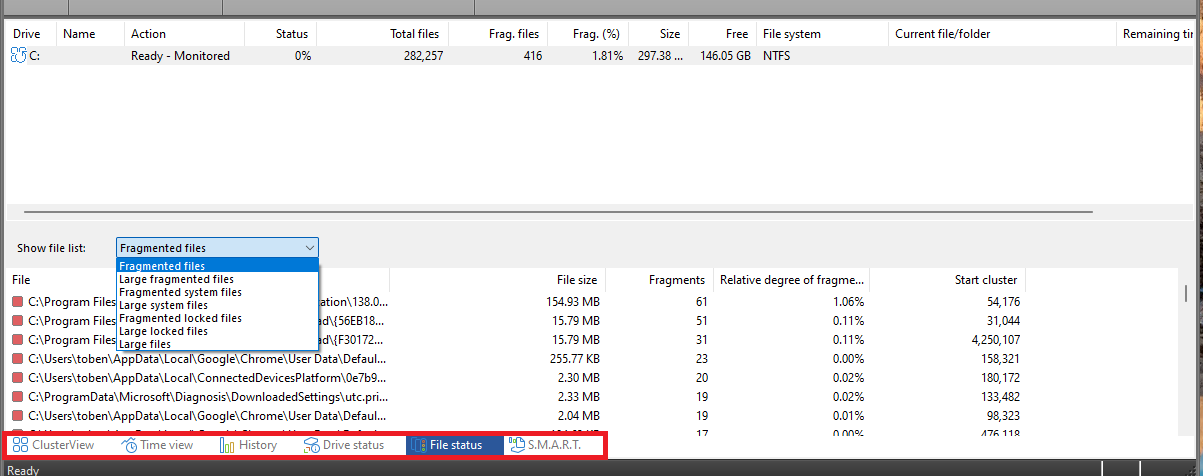This screenshot has height=476, width=1203.
Task: Click the 'Ready - Monitored' action cell
Action: [x=180, y=56]
